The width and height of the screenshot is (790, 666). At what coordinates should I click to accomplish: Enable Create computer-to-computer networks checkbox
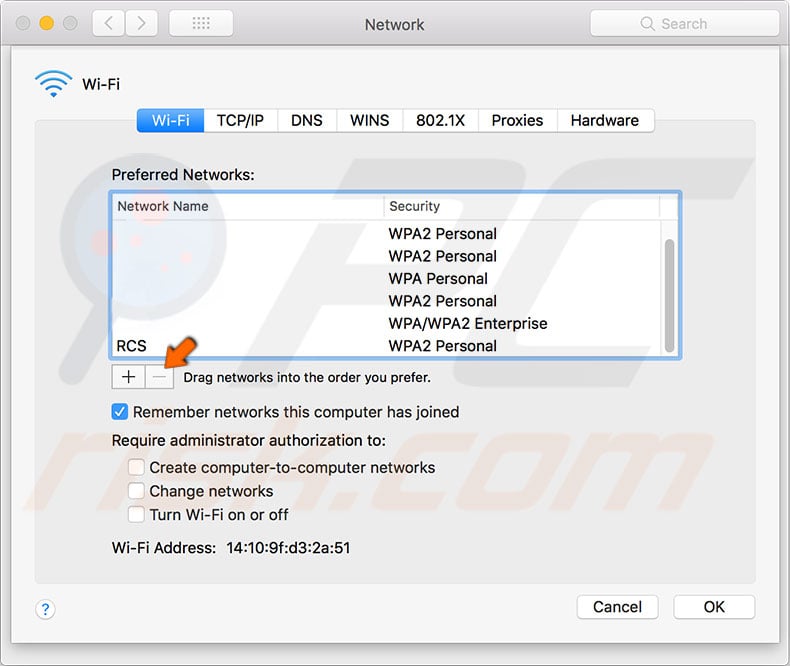point(136,467)
